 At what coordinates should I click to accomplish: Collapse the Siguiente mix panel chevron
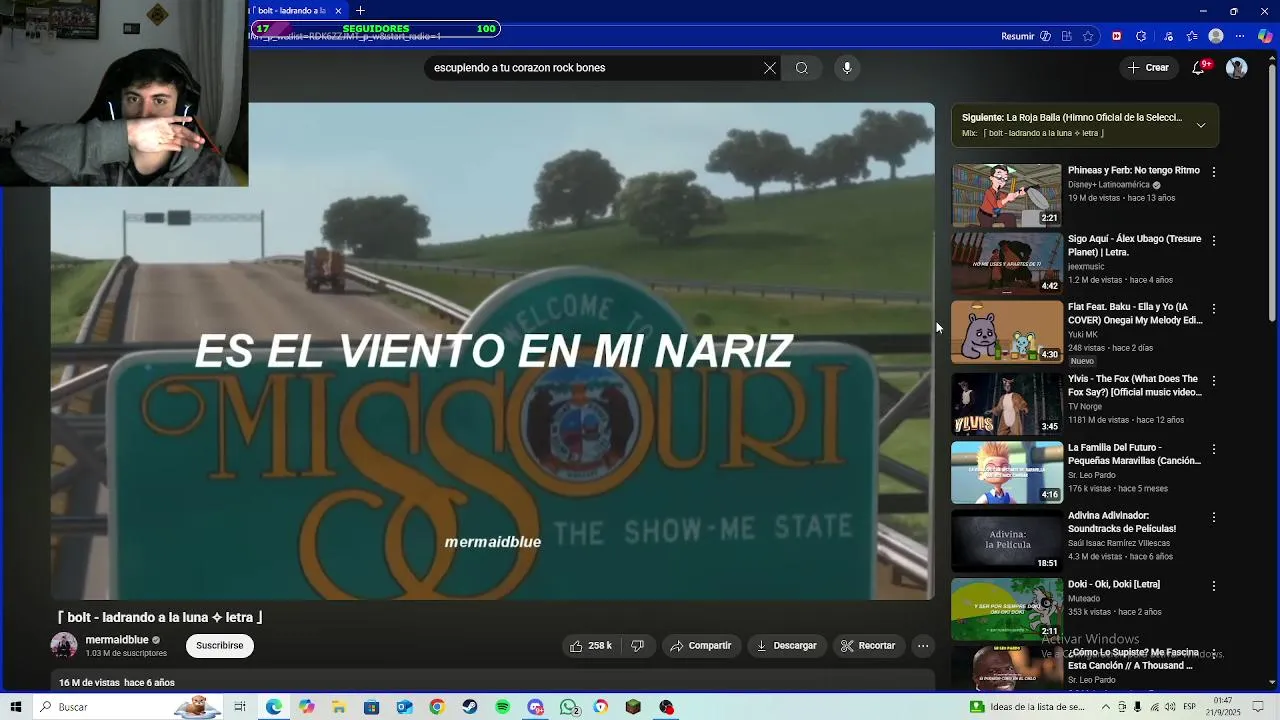(x=1201, y=125)
